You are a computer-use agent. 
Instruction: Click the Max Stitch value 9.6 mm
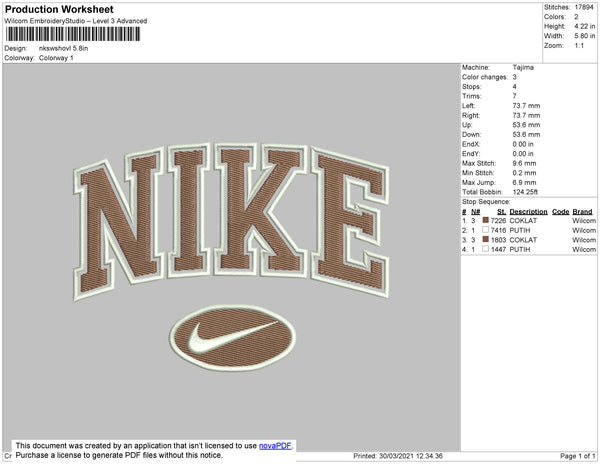(x=524, y=163)
